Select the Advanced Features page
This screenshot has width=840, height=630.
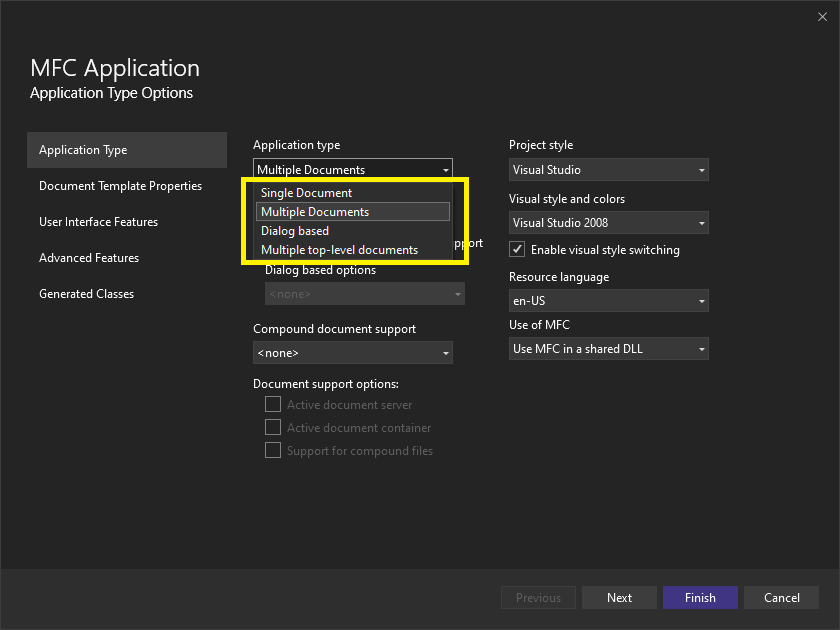click(89, 257)
